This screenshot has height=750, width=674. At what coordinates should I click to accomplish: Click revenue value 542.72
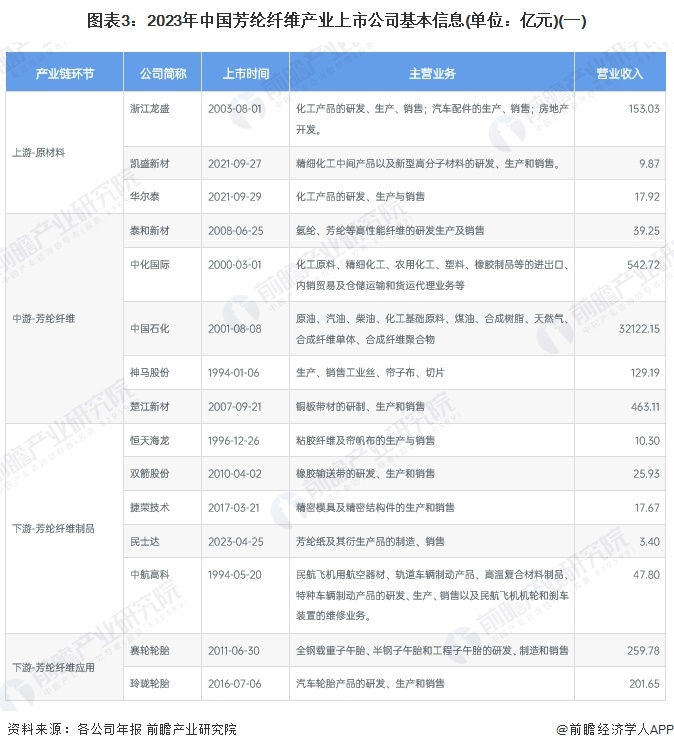click(x=643, y=265)
